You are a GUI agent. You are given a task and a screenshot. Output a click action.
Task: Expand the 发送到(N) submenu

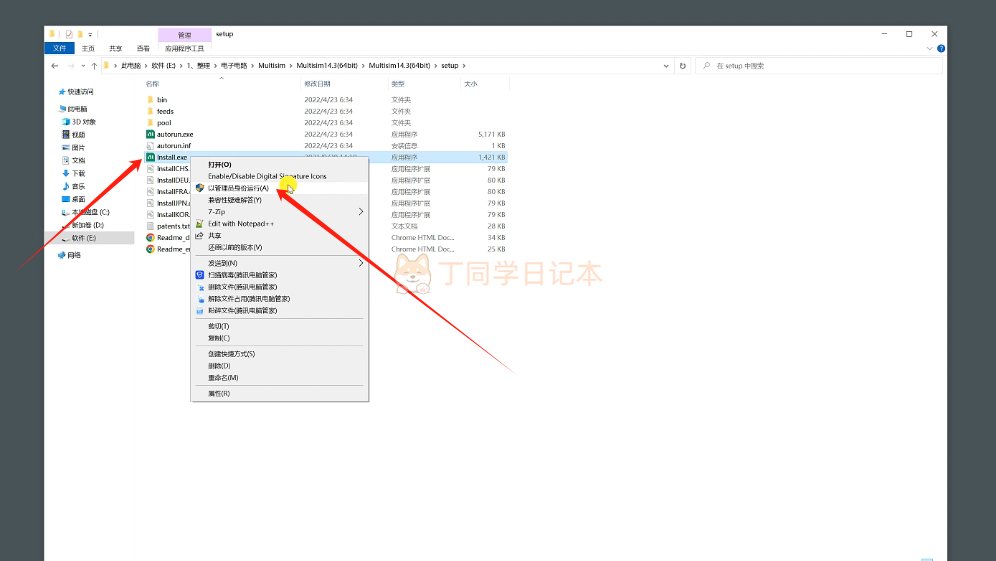pos(361,263)
